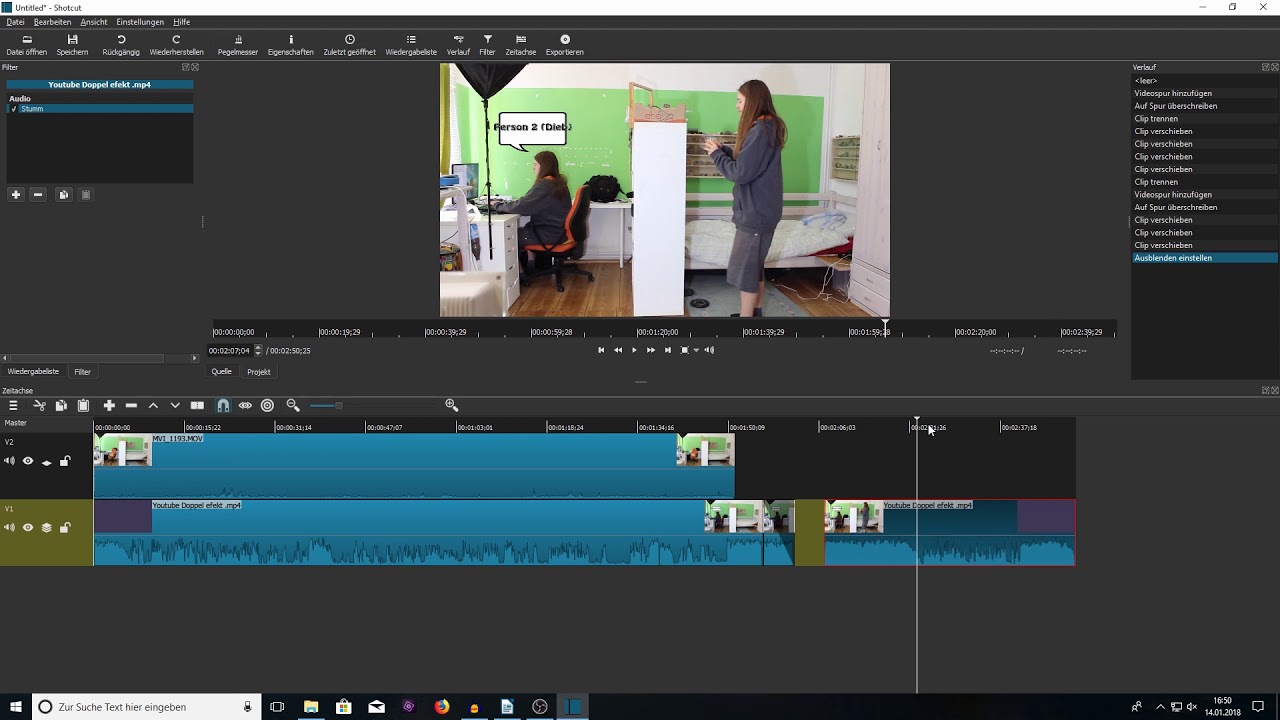
Task: Click the lift up-arrow timeline icon
Action: 153,405
